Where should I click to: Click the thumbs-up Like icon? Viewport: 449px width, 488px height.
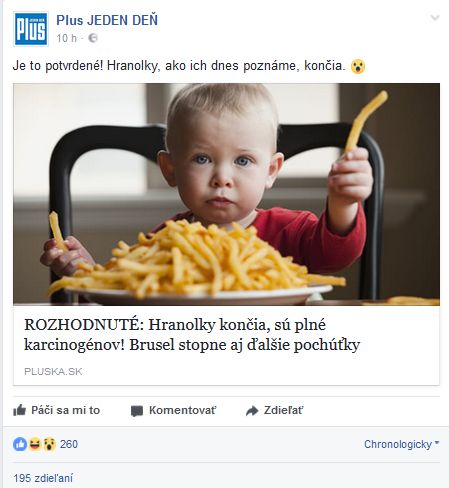click(x=19, y=410)
